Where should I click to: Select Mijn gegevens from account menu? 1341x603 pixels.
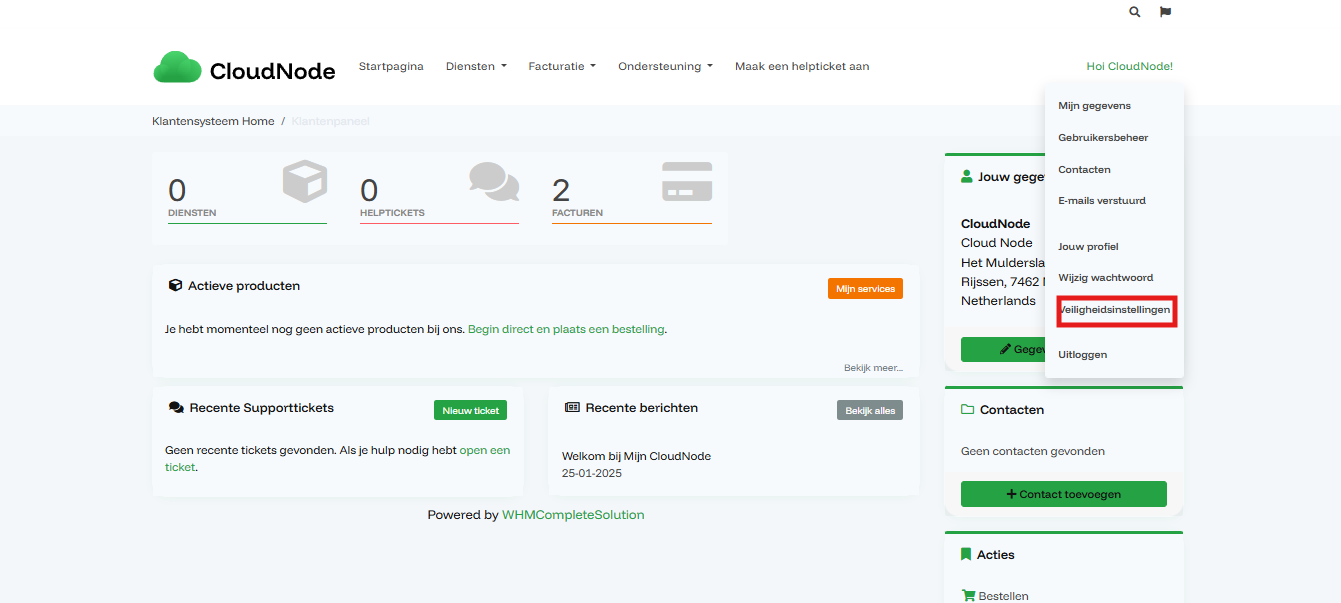[1094, 106]
